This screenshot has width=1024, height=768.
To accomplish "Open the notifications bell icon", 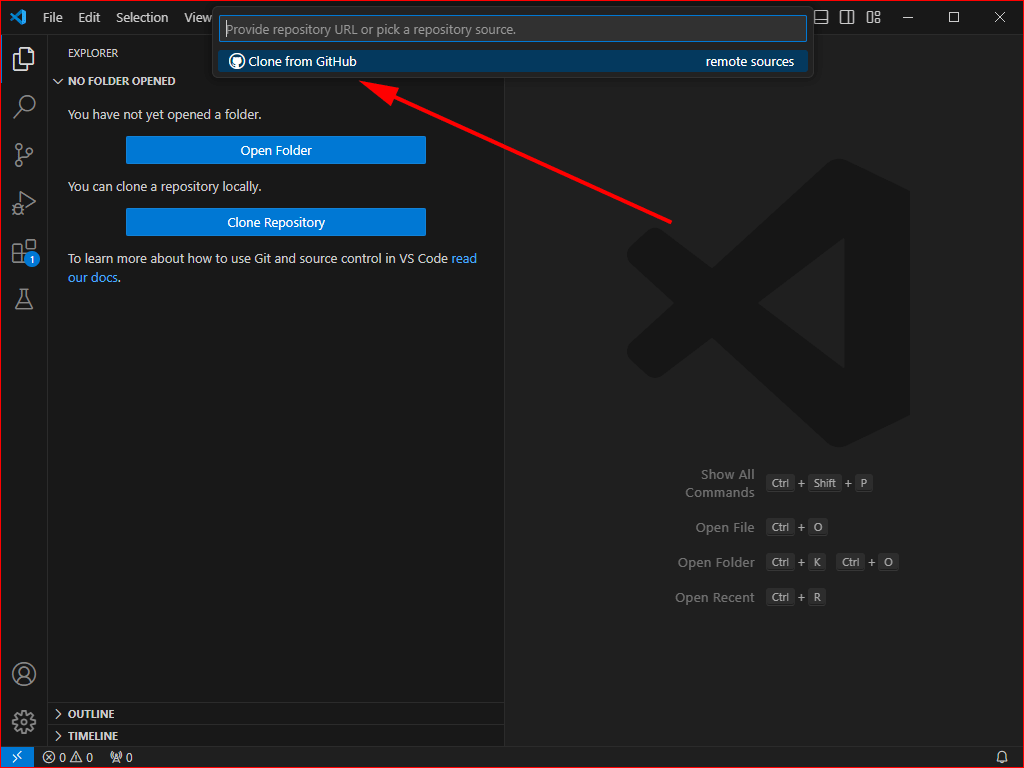I will pyautogui.click(x=1001, y=757).
